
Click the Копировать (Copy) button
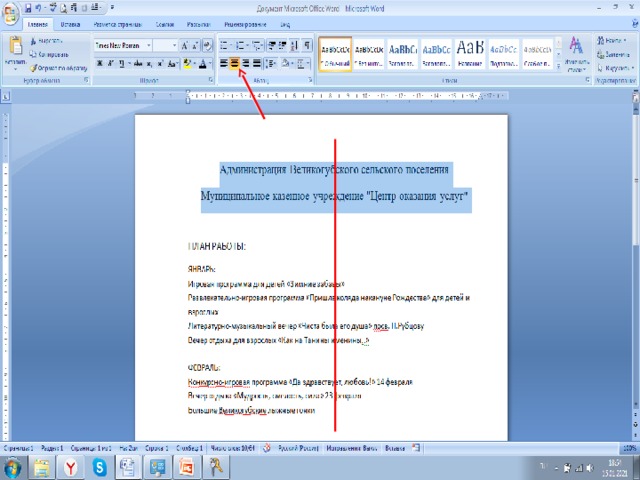click(x=50, y=54)
